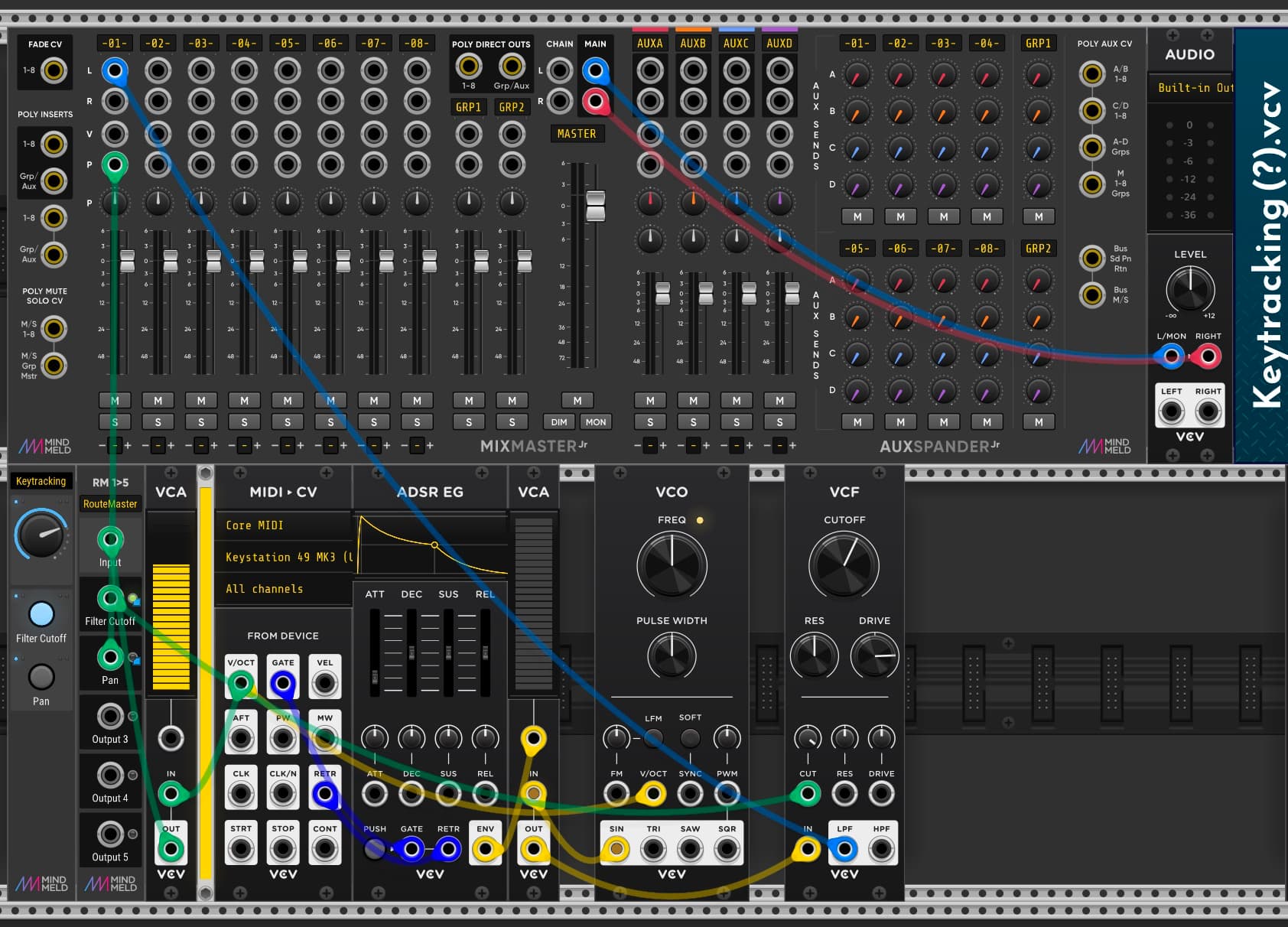The height and width of the screenshot is (927, 1288).
Task: Click the ADSR GATE input jack
Action: click(x=411, y=849)
